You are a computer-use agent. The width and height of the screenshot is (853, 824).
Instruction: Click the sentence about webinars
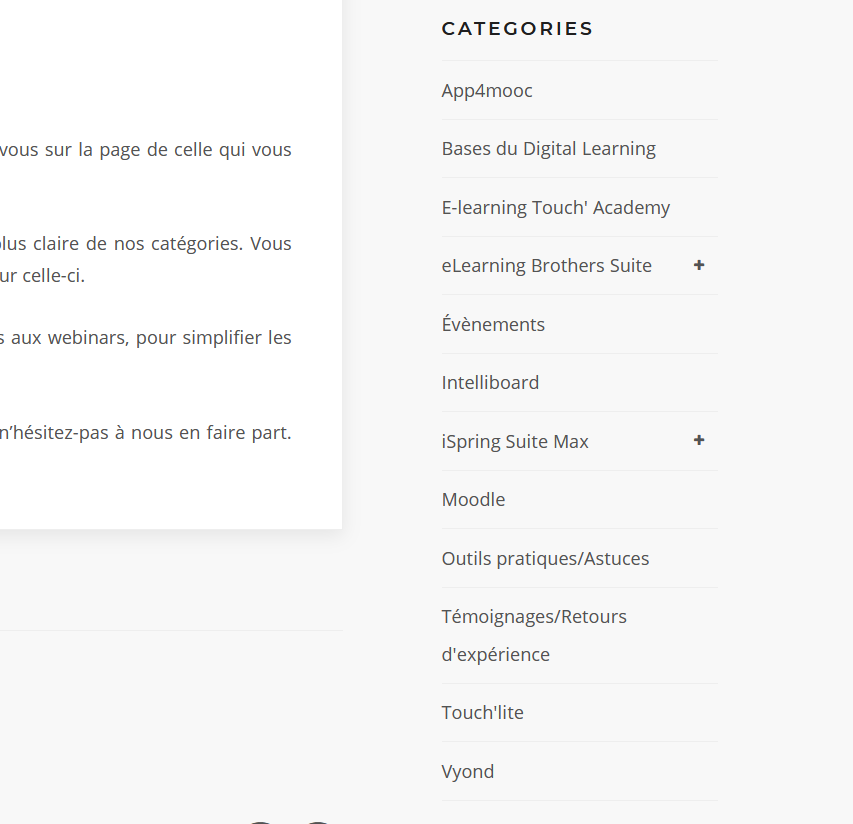[x=146, y=337]
